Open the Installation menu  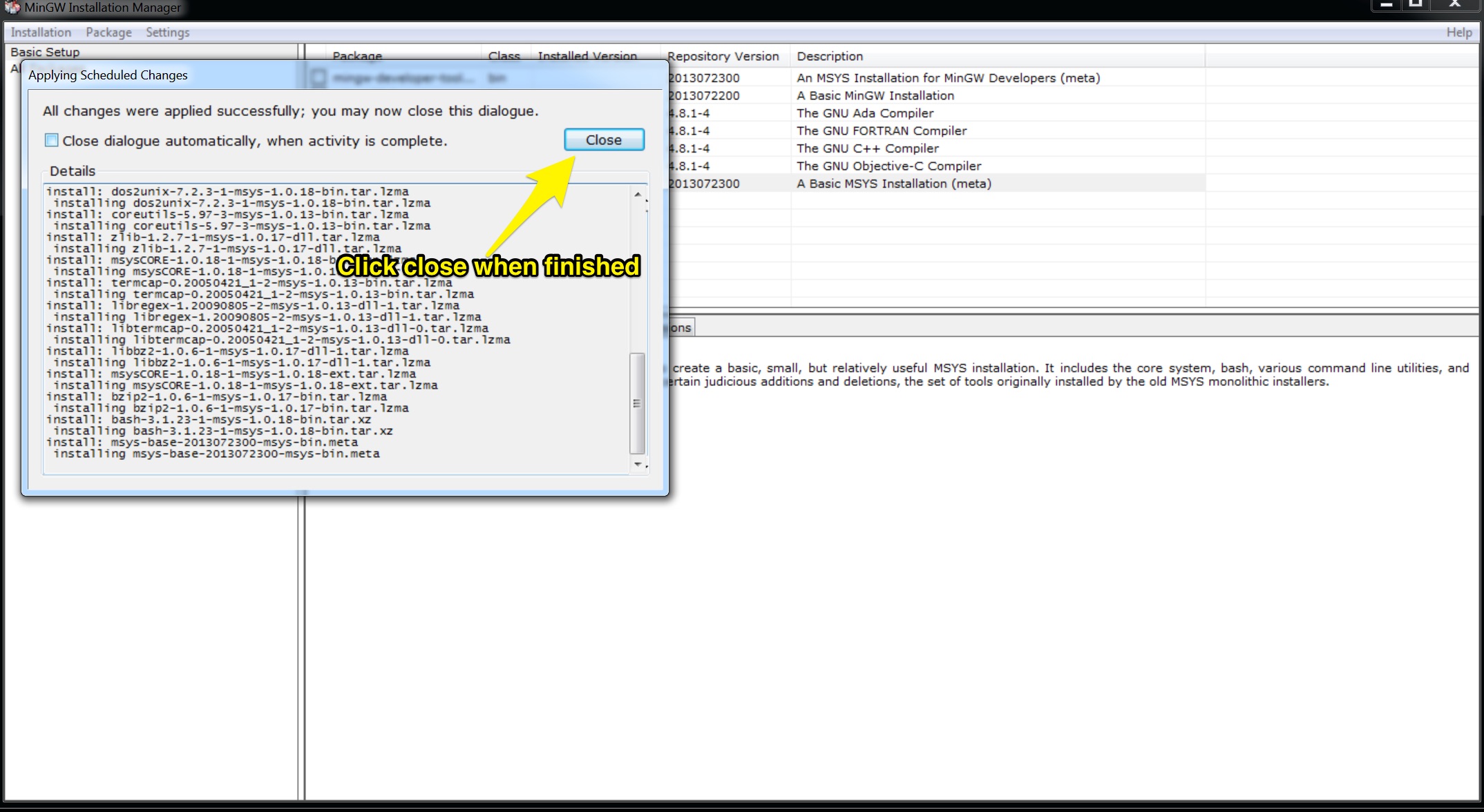pyautogui.click(x=41, y=32)
